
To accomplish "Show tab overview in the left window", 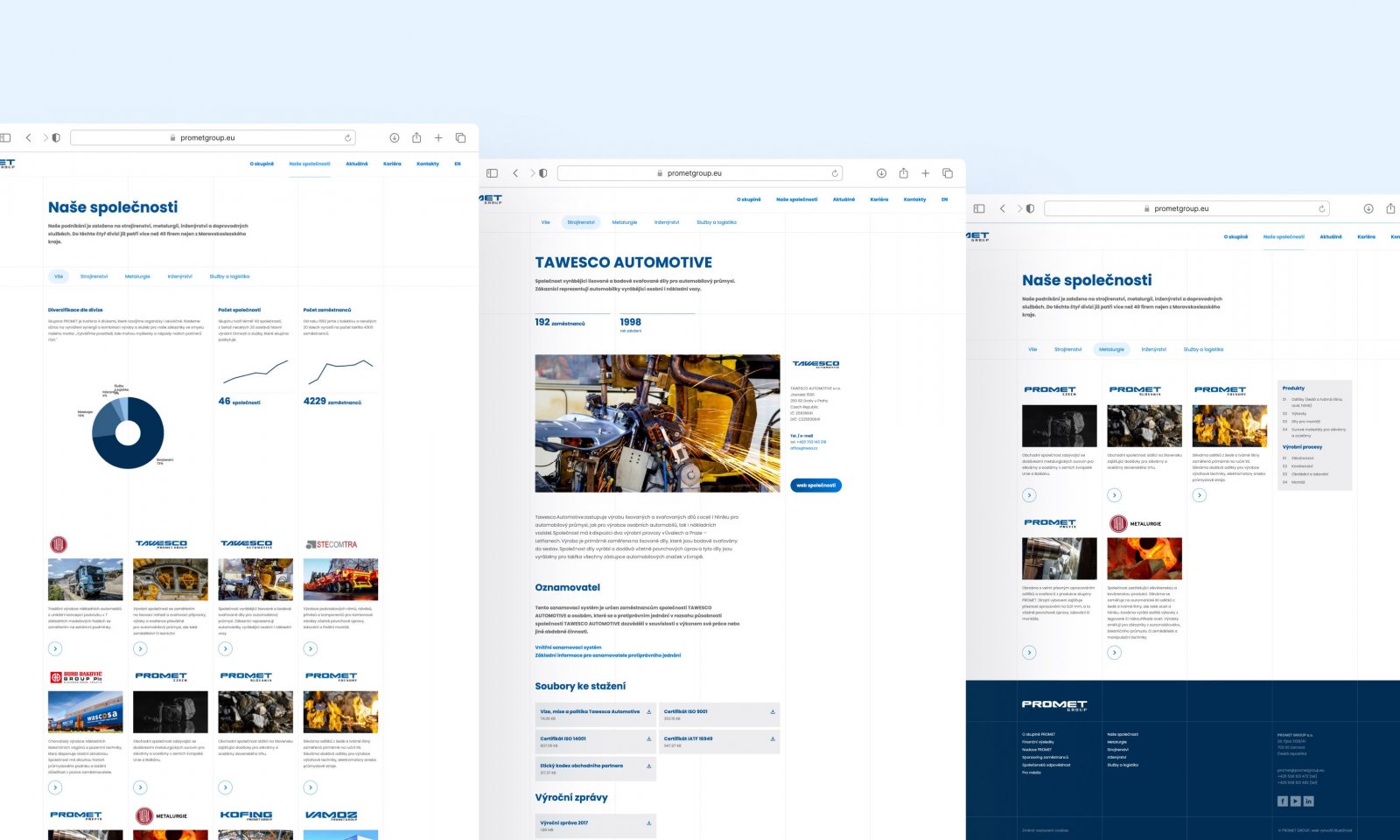I will 460,137.
